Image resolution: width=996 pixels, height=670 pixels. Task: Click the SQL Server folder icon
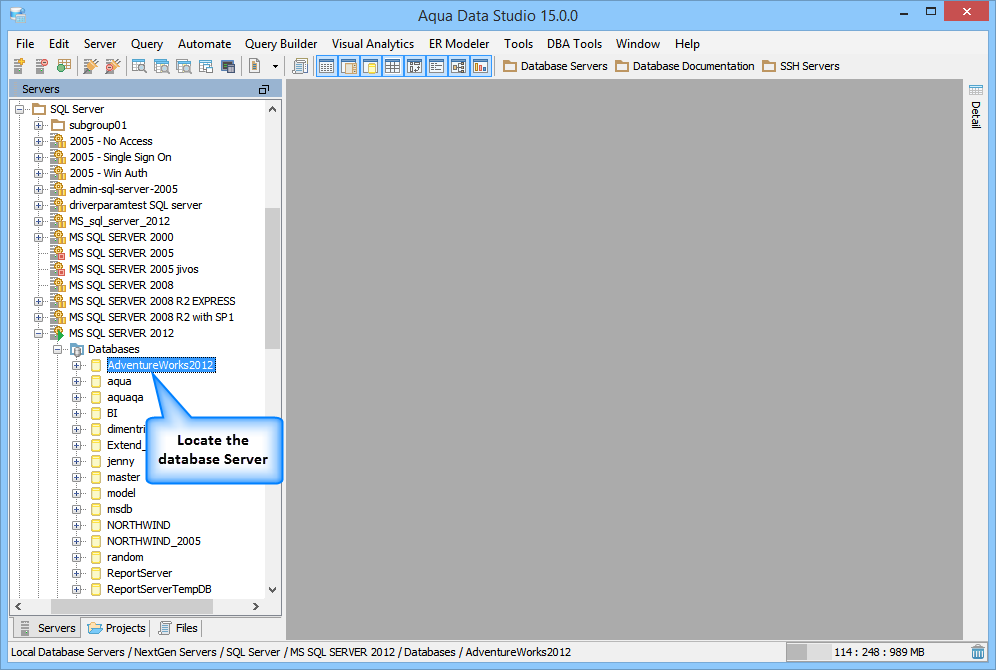tap(39, 109)
